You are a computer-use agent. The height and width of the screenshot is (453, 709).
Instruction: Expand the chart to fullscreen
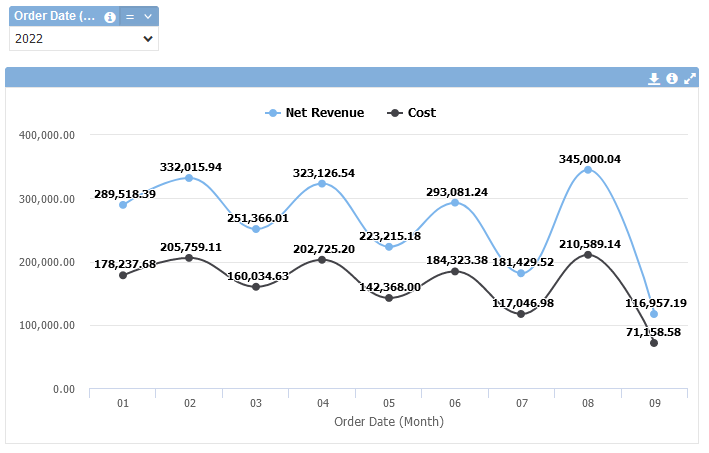click(690, 79)
